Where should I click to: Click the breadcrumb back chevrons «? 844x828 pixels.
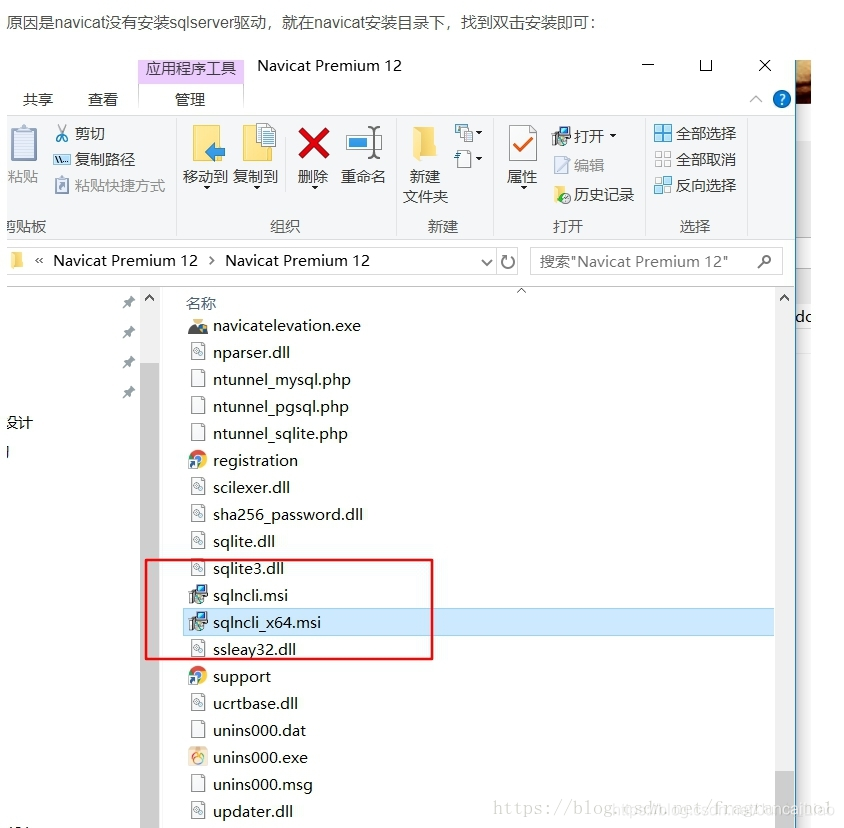pyautogui.click(x=39, y=261)
